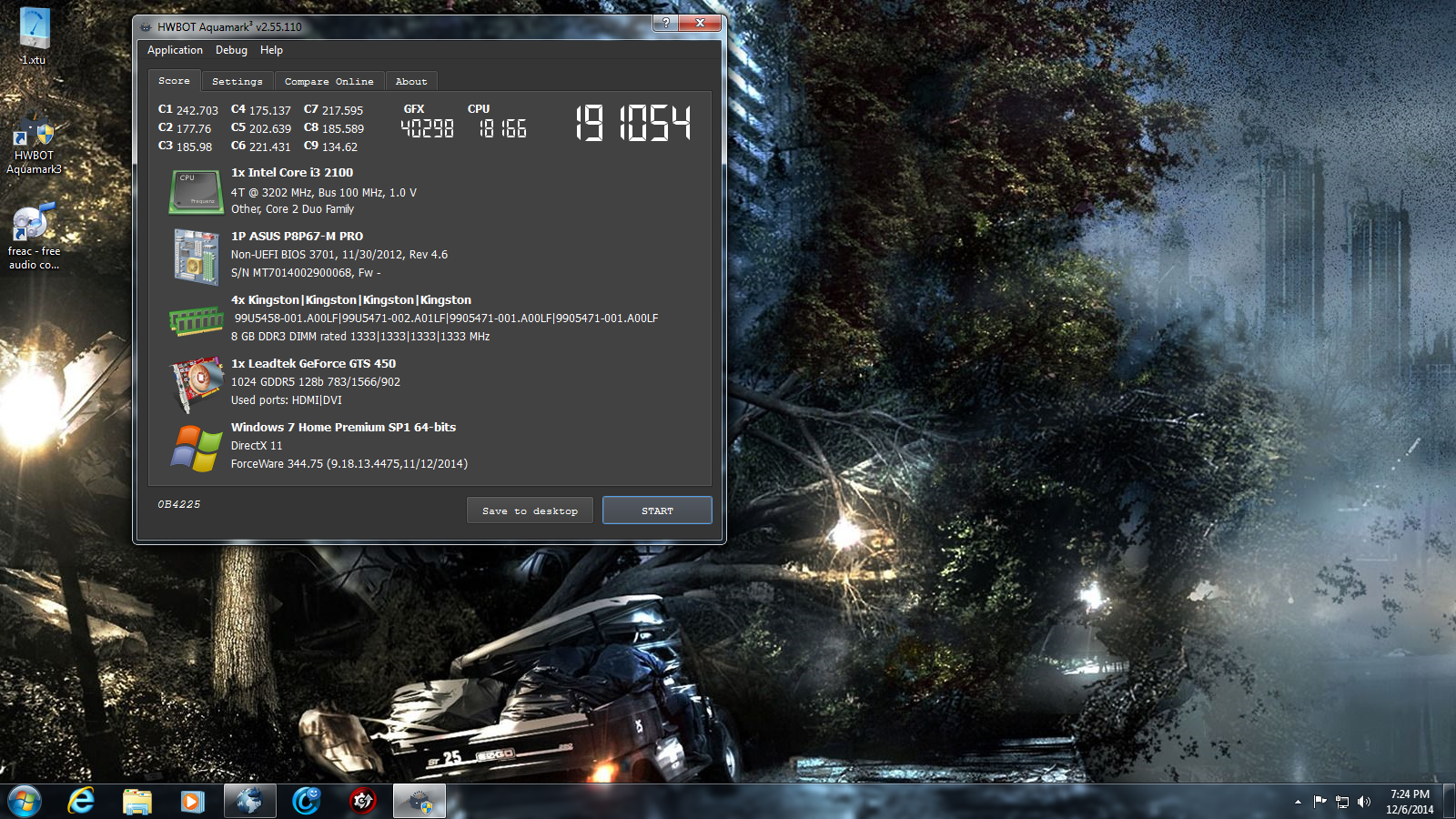Click the C9 value 134.62
Viewport: 1456px width, 819px height.
click(x=339, y=147)
